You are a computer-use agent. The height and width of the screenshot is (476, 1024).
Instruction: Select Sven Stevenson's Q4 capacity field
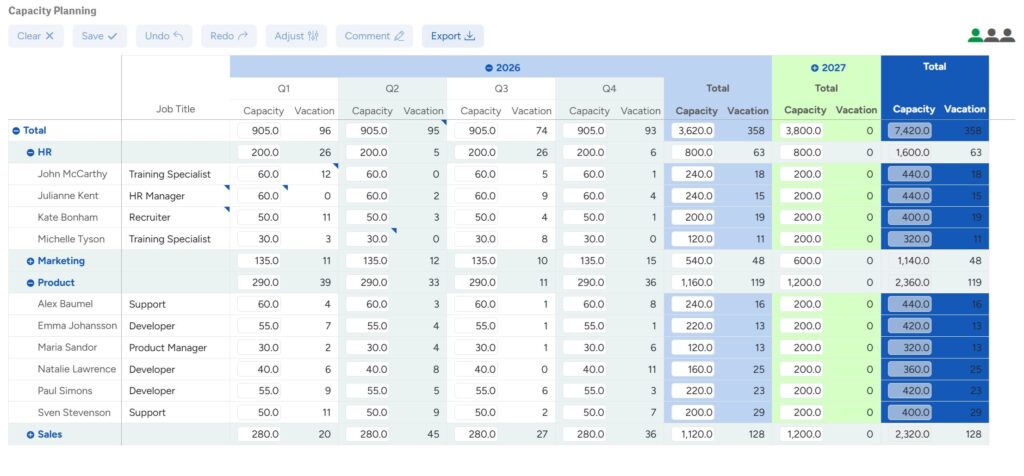coord(585,413)
